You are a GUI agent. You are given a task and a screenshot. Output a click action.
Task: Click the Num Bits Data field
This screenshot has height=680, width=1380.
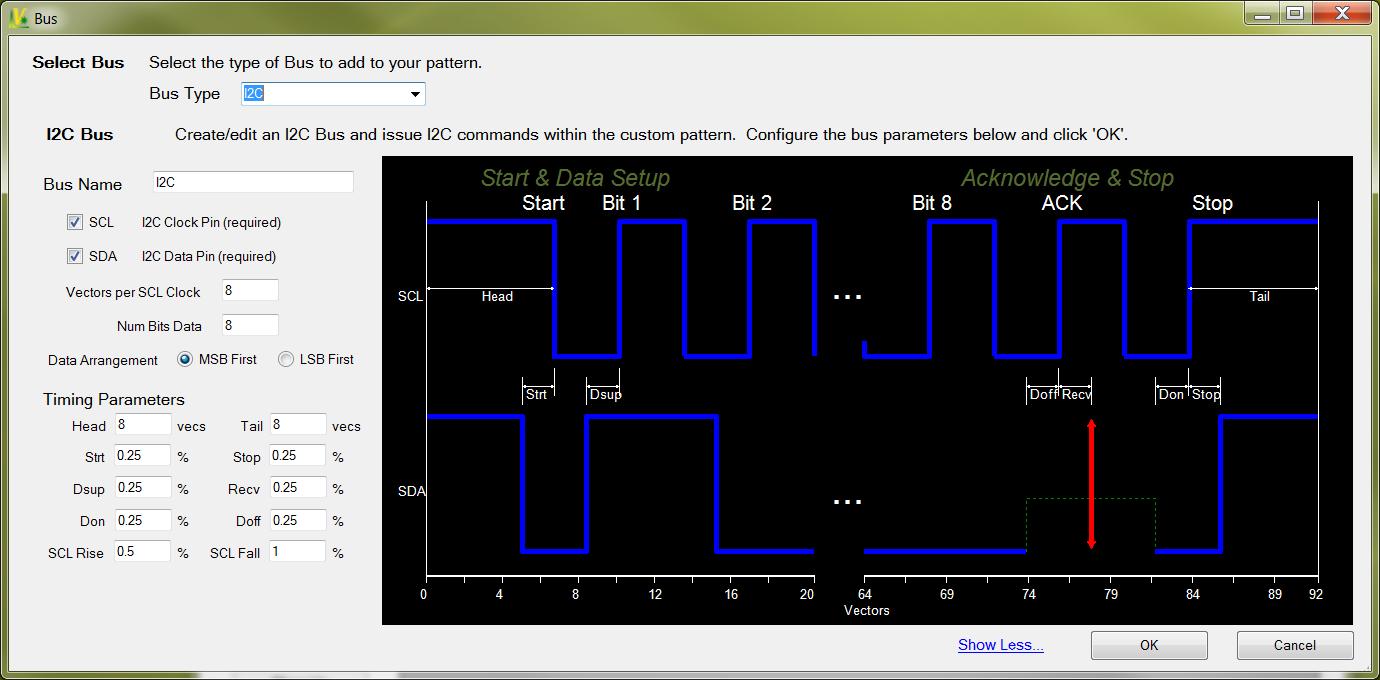(x=249, y=324)
